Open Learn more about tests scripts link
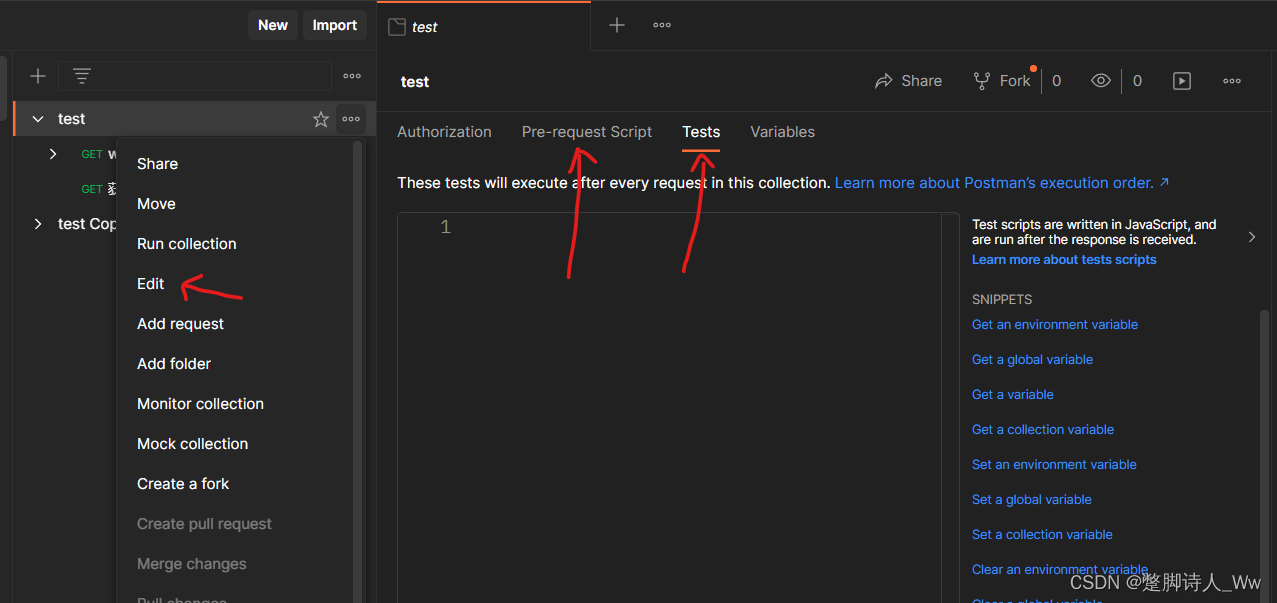 tap(1064, 260)
